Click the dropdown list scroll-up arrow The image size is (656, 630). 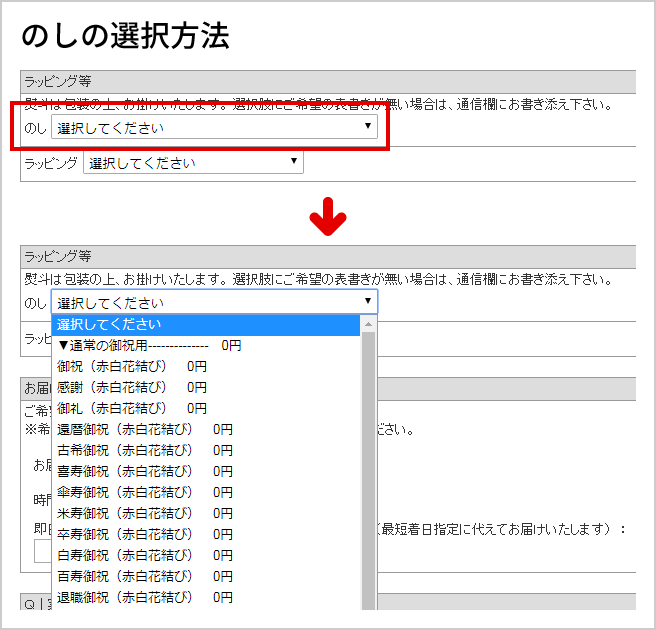pos(368,324)
